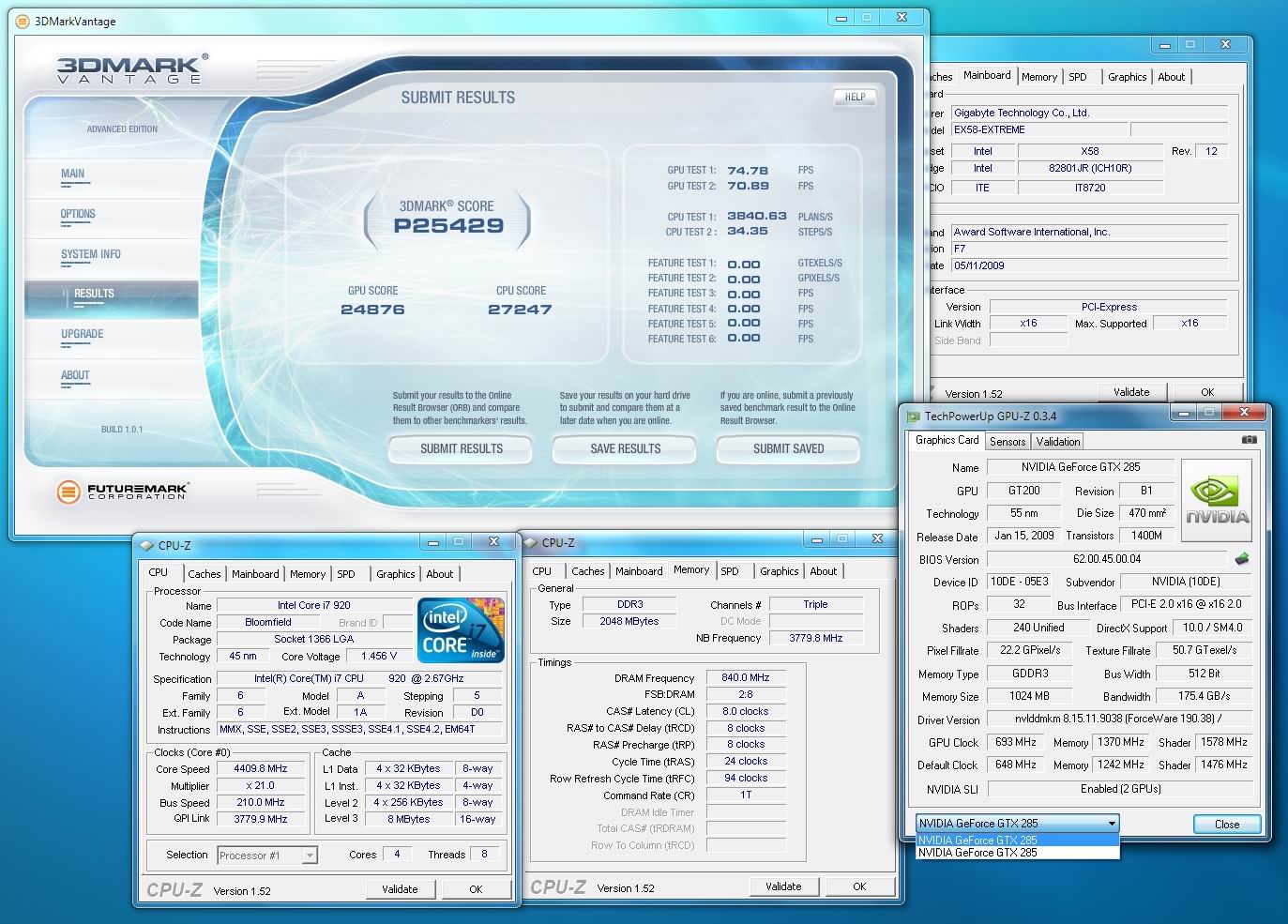This screenshot has width=1288, height=924.
Task: Click the 3DMarkVantage title bar icon
Action: coord(23,21)
